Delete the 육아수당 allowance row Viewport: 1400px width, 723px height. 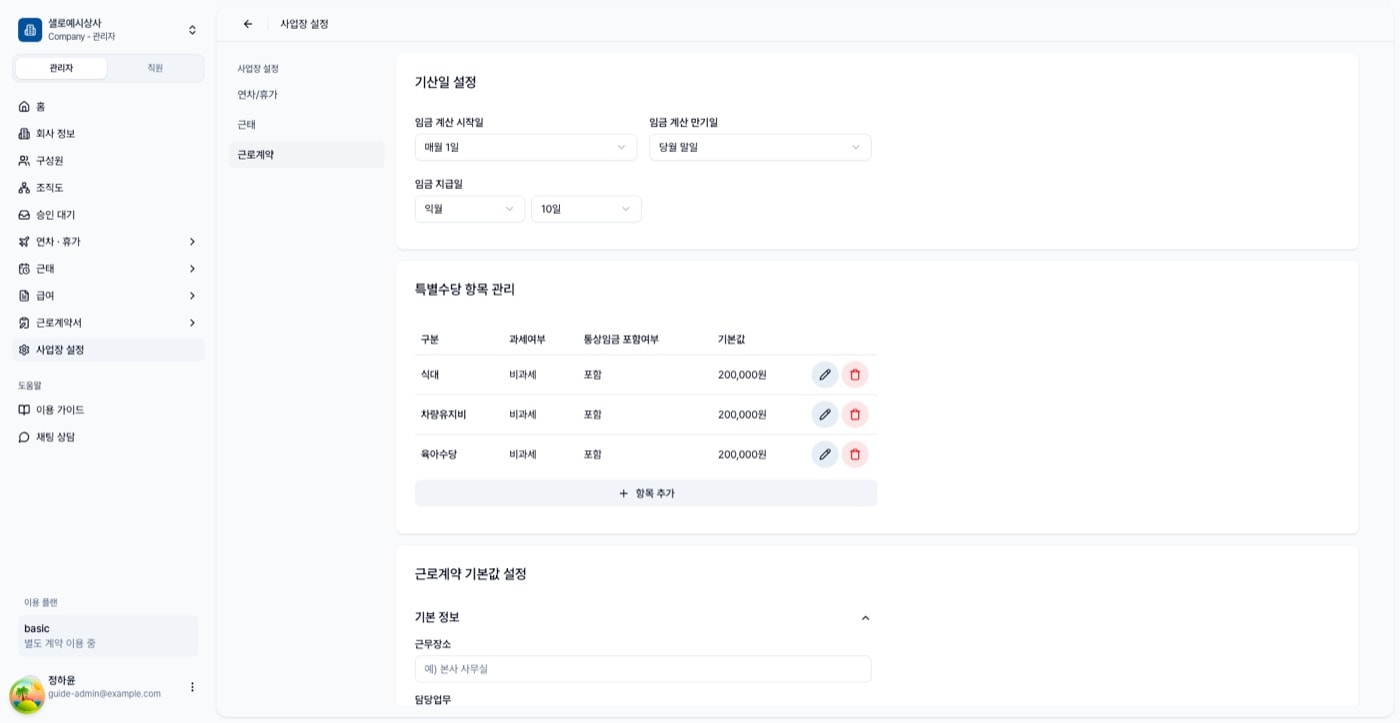(x=855, y=454)
